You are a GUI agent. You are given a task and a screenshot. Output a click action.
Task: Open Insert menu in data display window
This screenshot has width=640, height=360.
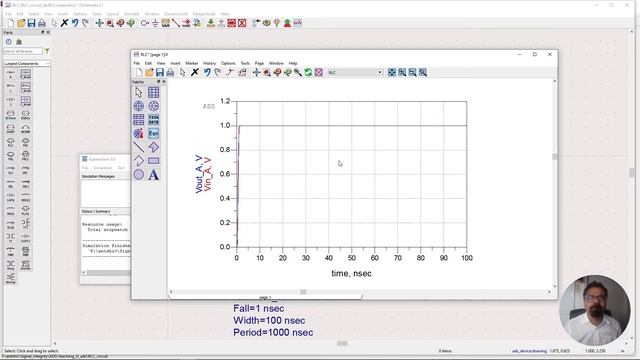coord(175,63)
